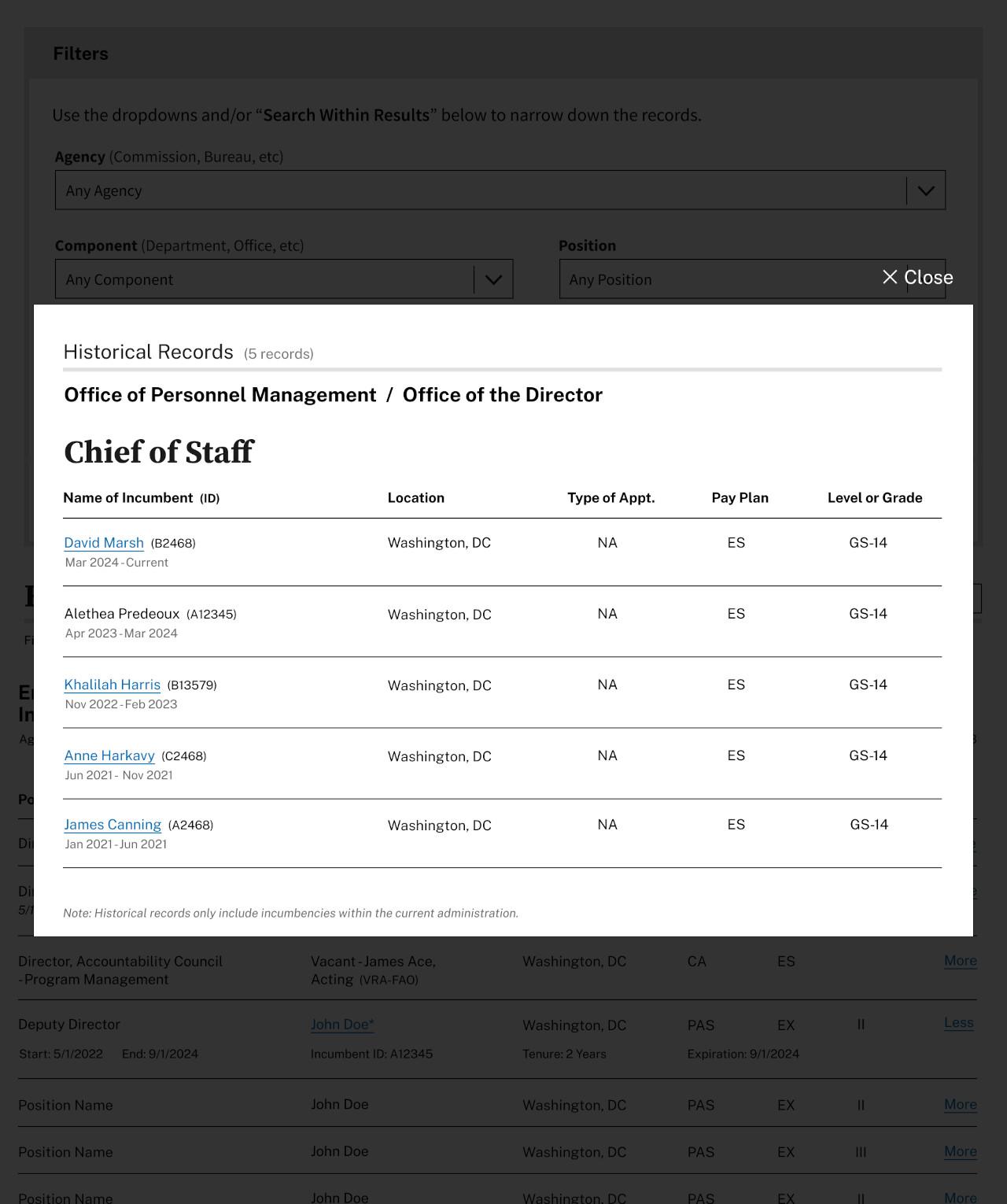Expand the Any Component dropdown
Viewport: 1007px width, 1204px height.
click(x=284, y=279)
